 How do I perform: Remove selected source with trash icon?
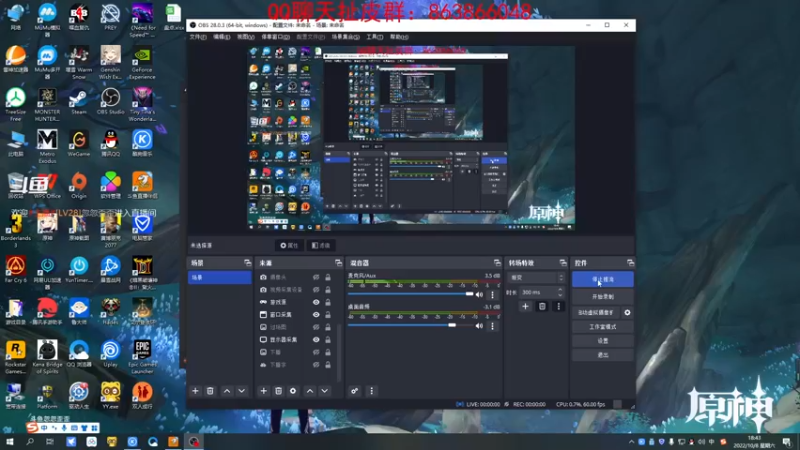pos(279,391)
